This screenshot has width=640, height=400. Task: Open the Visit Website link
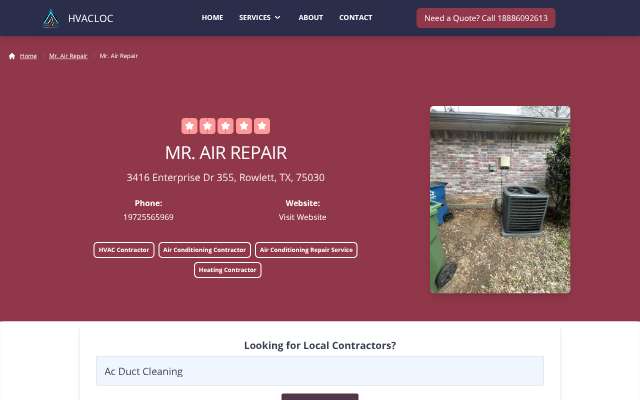pyautogui.click(x=302, y=217)
